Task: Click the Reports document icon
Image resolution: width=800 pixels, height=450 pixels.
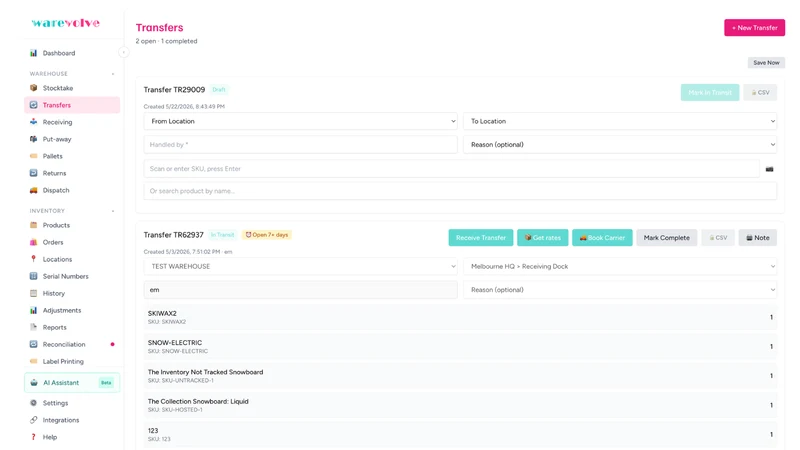Action: click(x=33, y=327)
